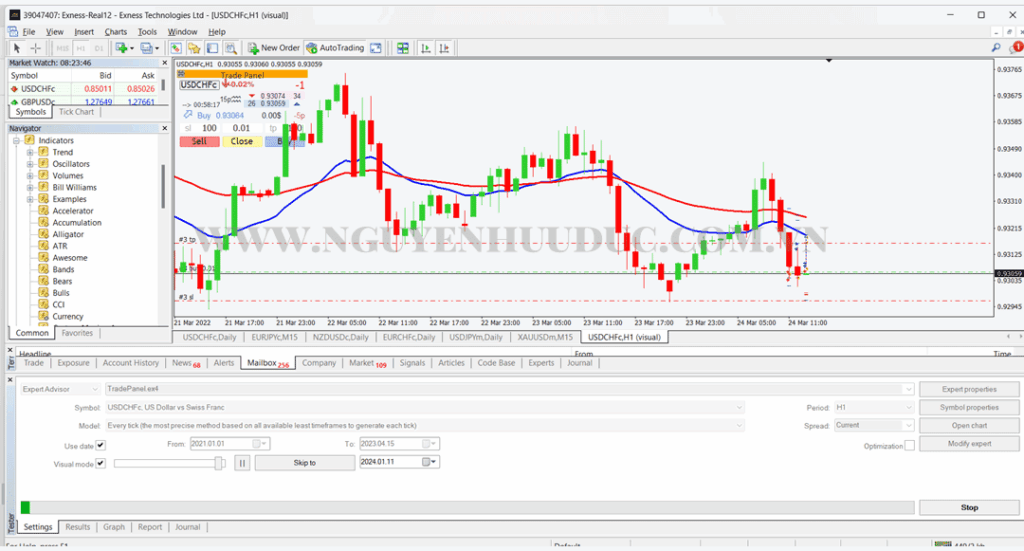Image resolution: width=1024 pixels, height=551 pixels.
Task: Expand the Volumes folder in Navigator
Action: pyautogui.click(x=30, y=176)
